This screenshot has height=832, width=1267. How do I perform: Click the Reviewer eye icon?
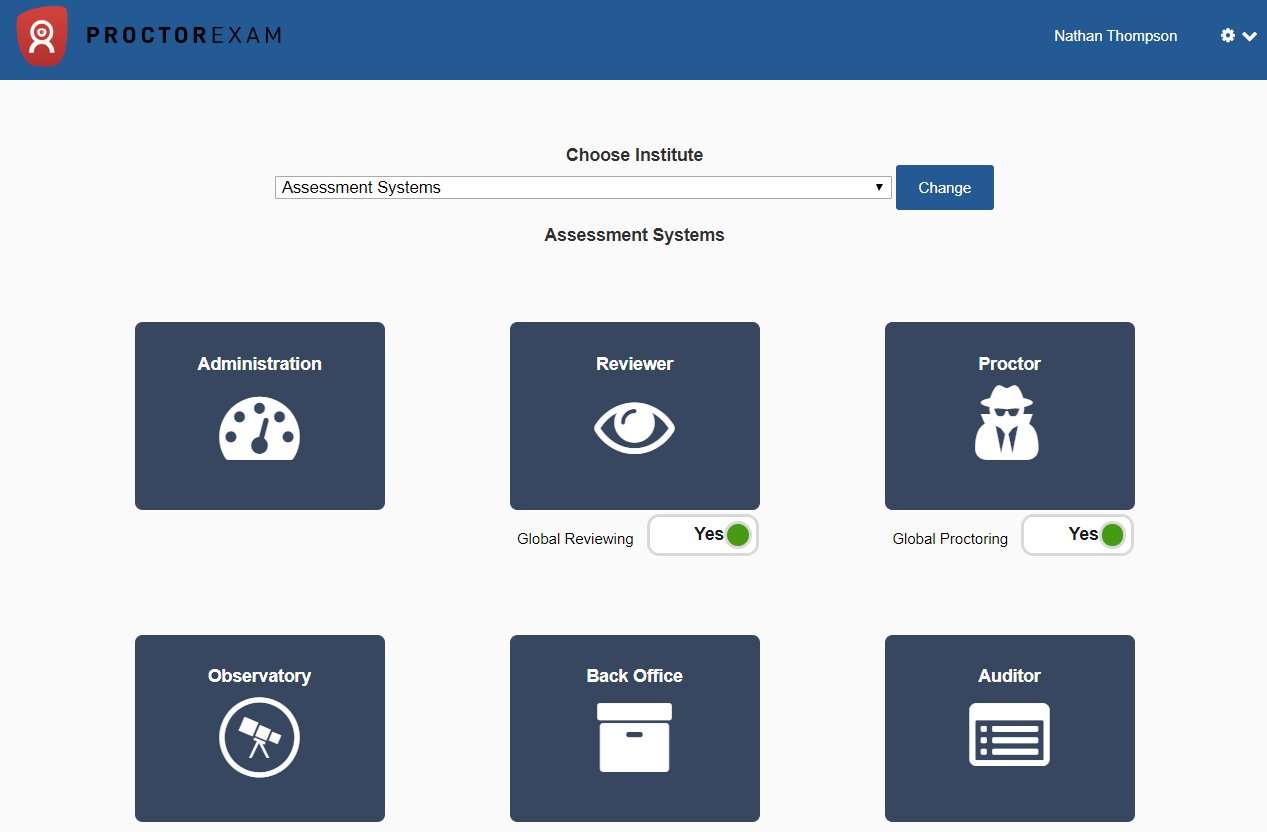[635, 428]
